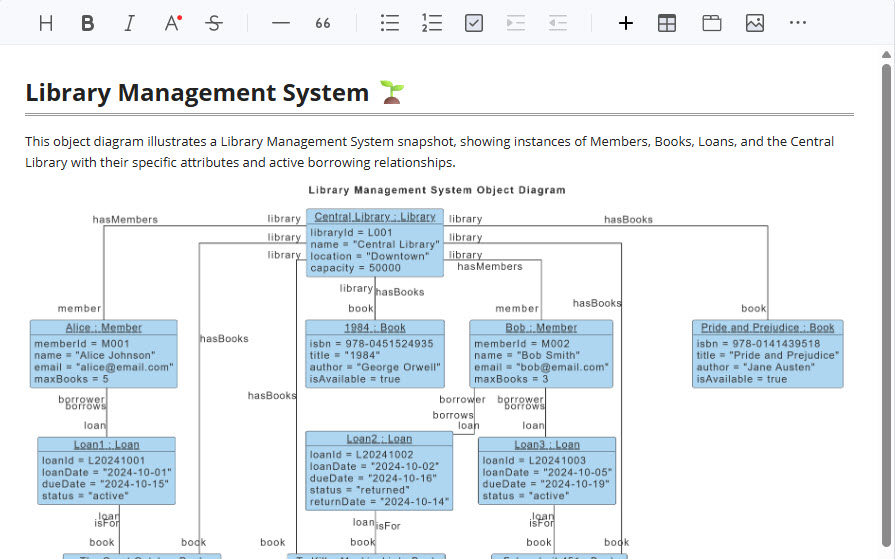Select 1984 : Book object box
The height and width of the screenshot is (559, 895).
pyautogui.click(x=375, y=354)
